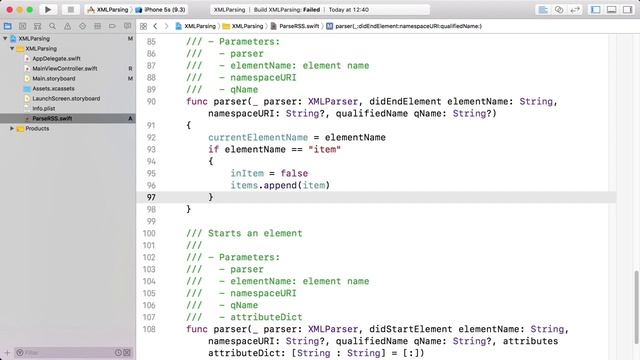Select Info.plist in the navigator
Image resolution: width=640 pixels, height=360 pixels.
[x=44, y=109]
